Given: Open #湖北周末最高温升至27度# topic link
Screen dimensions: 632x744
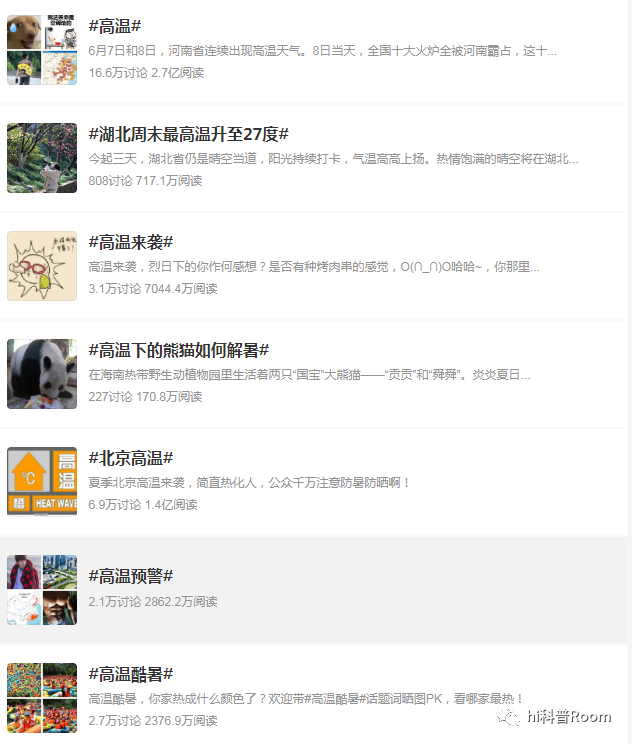Looking at the screenshot, I should tap(188, 134).
